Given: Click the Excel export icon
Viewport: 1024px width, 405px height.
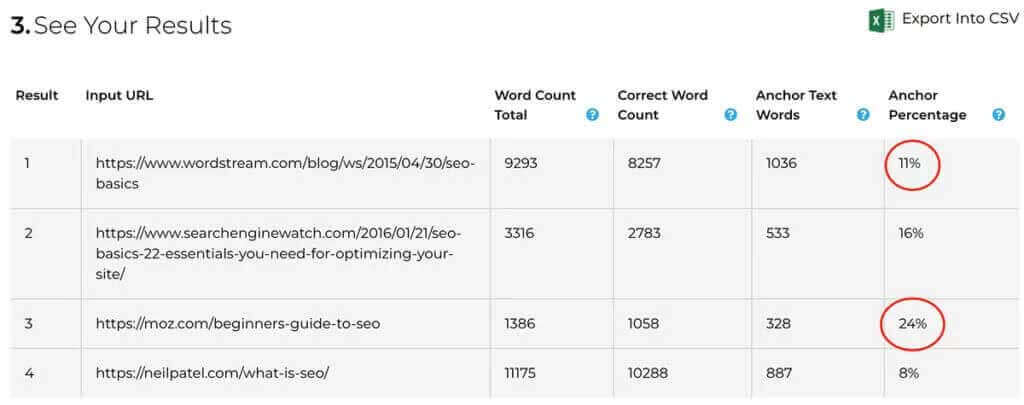Looking at the screenshot, I should pos(881,21).
